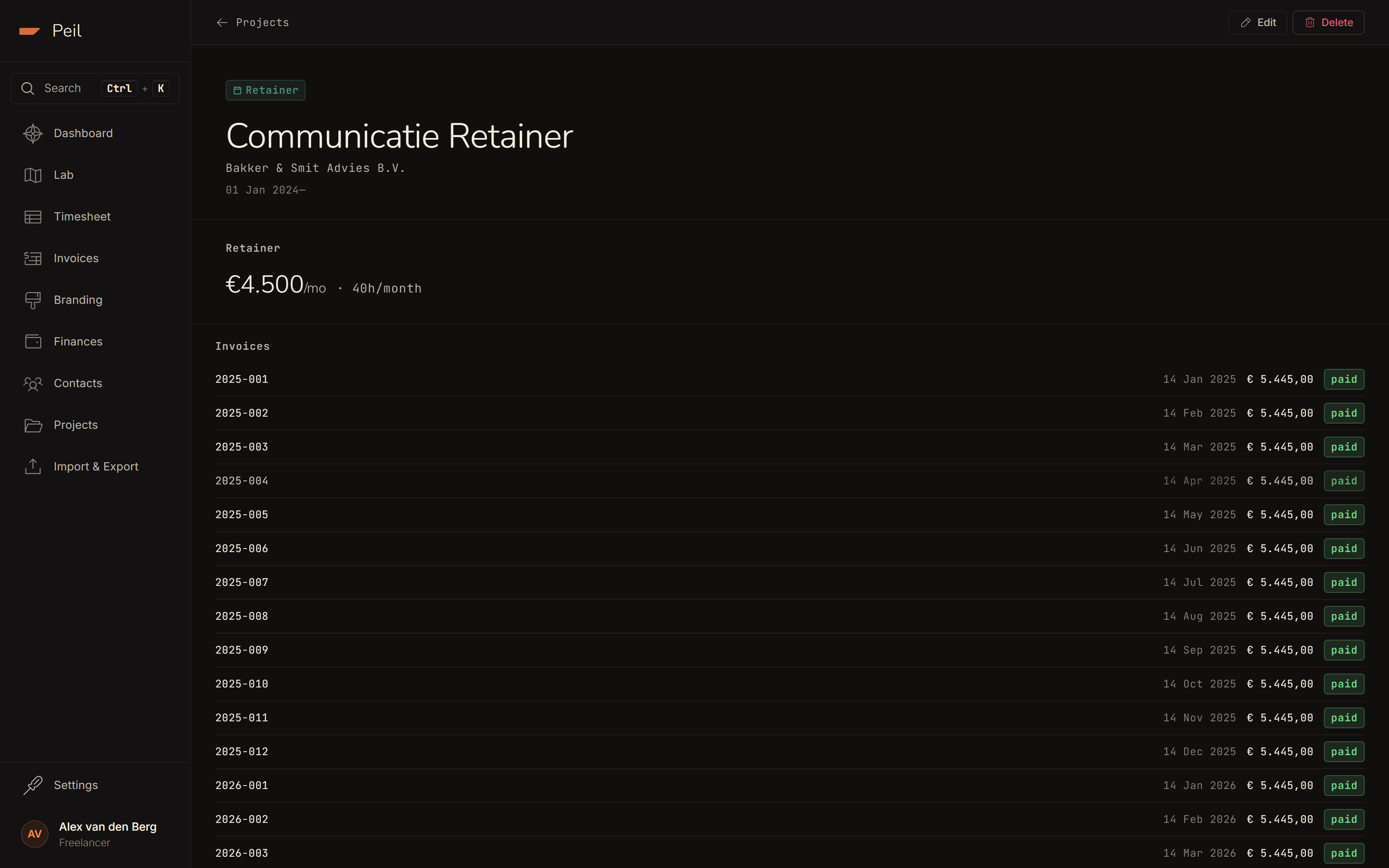Open Dashboard via its compass icon
This screenshot has height=868, width=1389.
coord(33,133)
